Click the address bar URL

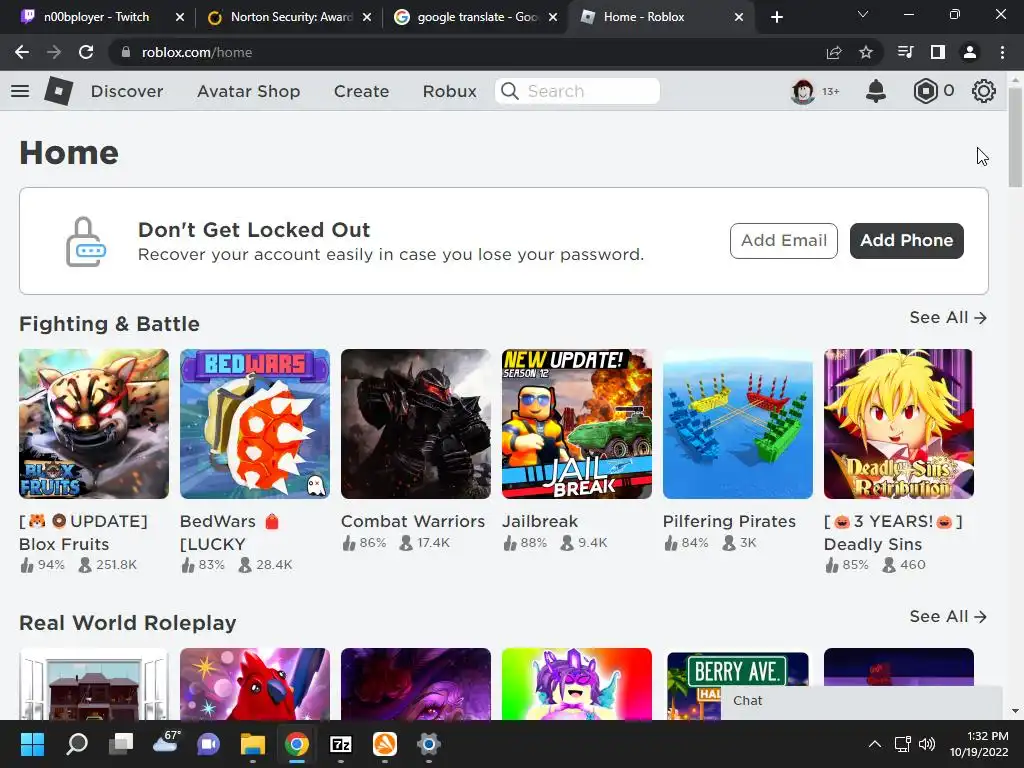(197, 52)
